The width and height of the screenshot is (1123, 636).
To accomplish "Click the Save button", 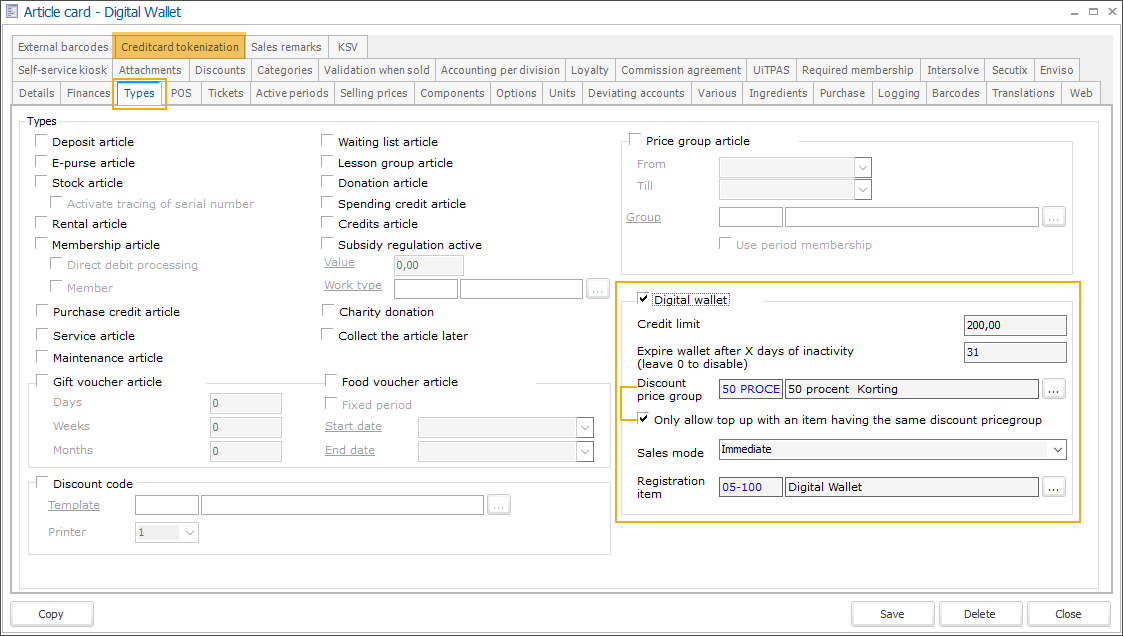I will click(892, 614).
